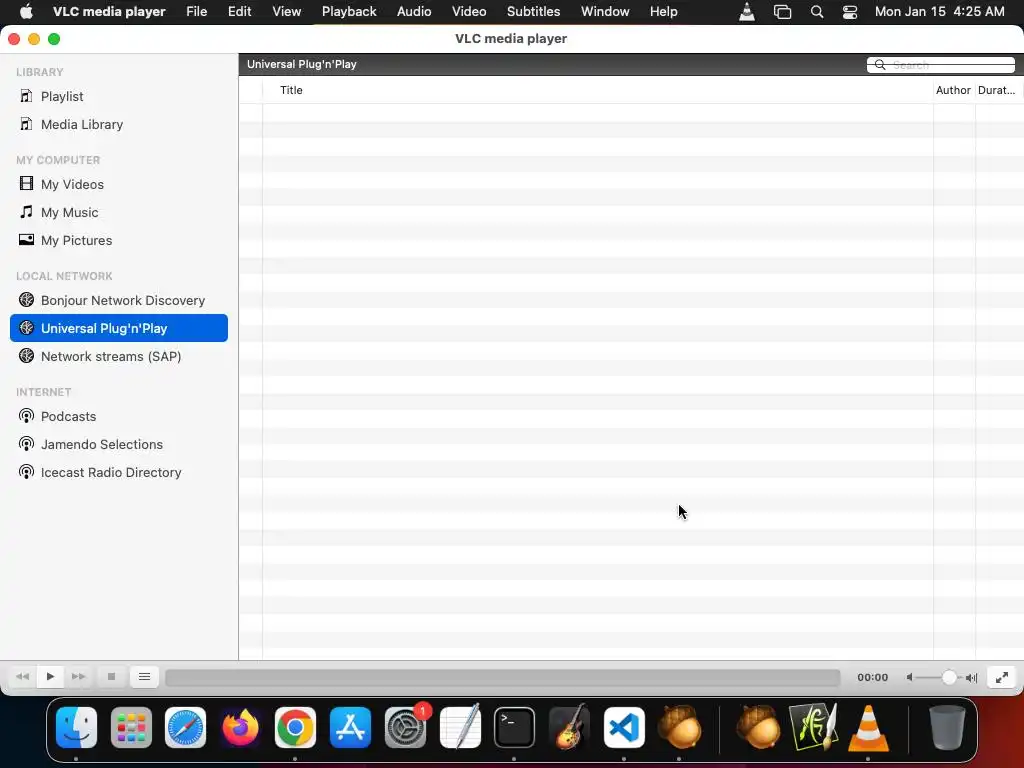
Task: Click the volume slider knob
Action: coord(949,678)
